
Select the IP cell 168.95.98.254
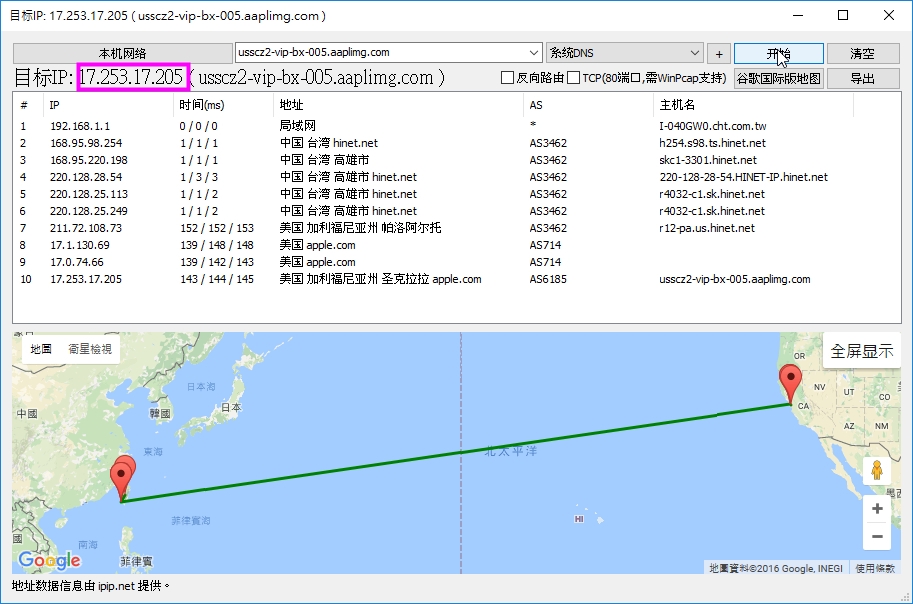coord(86,143)
